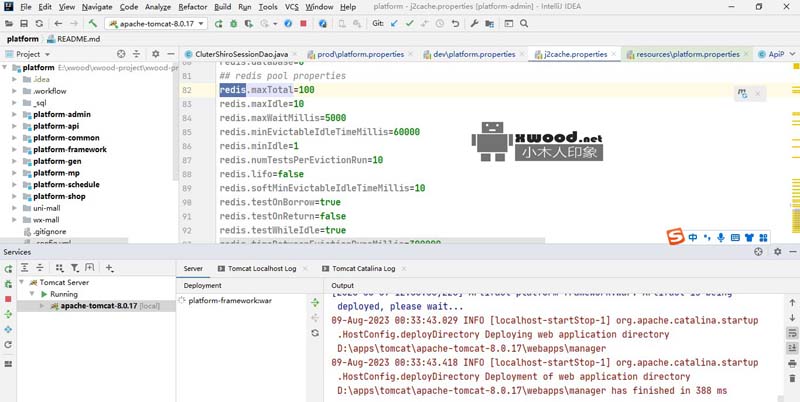Toggle soft-wrap in the output panel
This screenshot has height=402, width=800.
(x=792, y=333)
